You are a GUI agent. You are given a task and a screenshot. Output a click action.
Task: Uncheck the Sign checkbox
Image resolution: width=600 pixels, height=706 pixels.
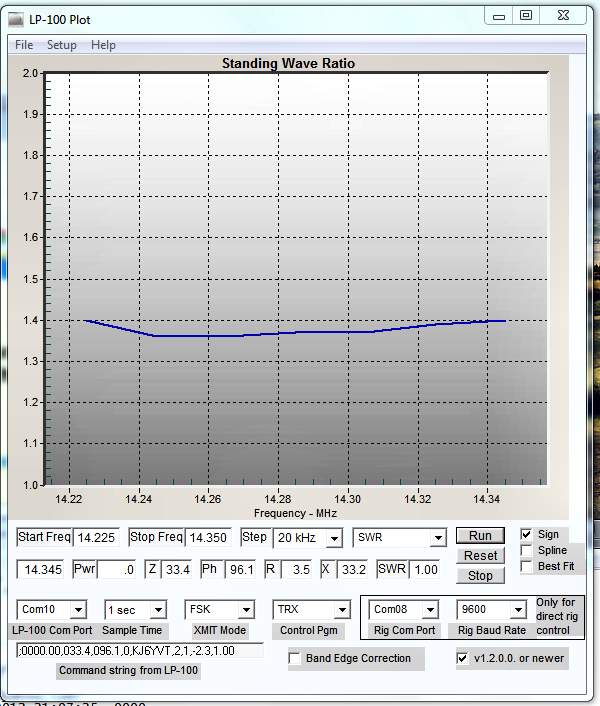click(x=527, y=535)
